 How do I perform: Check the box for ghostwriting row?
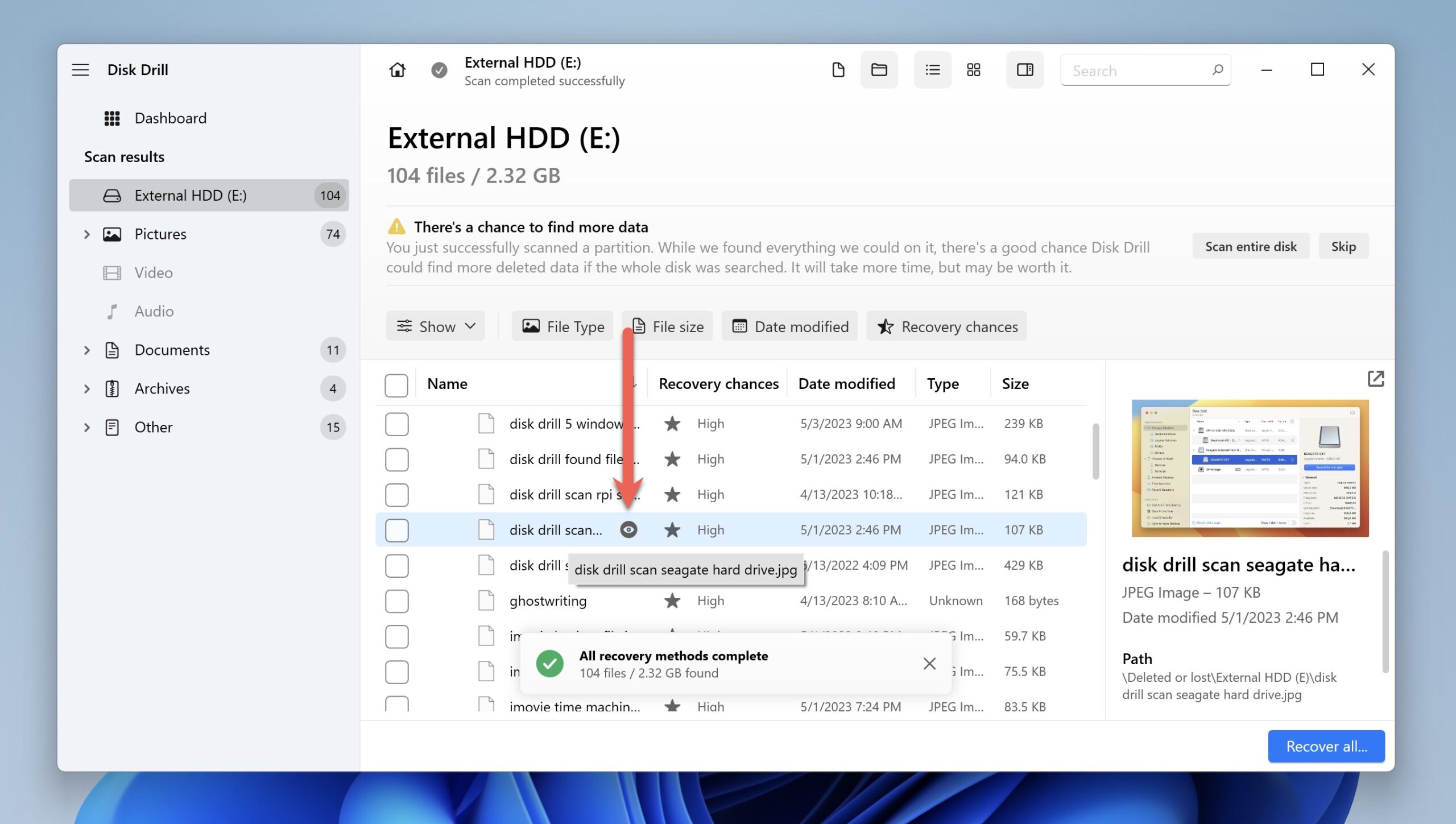(396, 601)
